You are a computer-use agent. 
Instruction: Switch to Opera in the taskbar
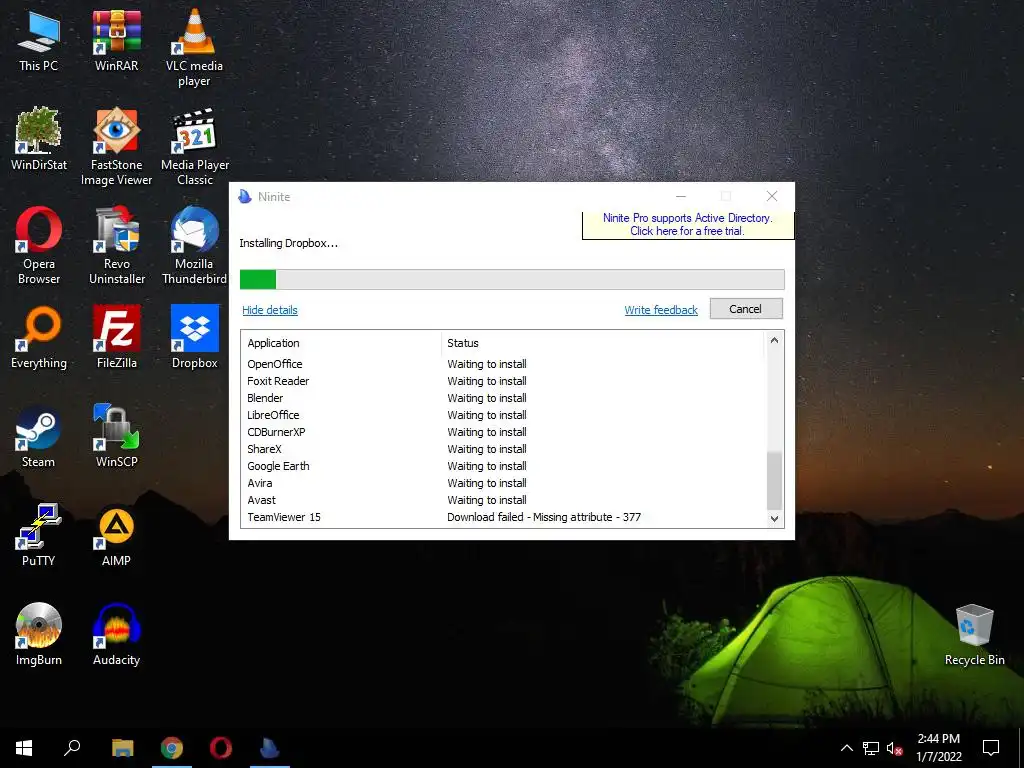[221, 748]
